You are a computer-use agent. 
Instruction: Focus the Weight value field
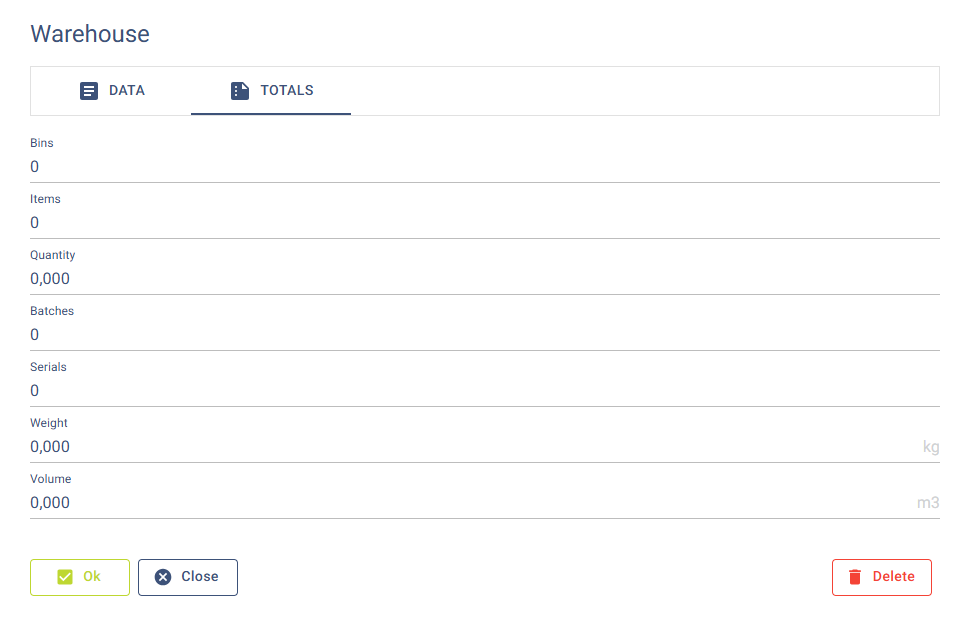click(470, 447)
